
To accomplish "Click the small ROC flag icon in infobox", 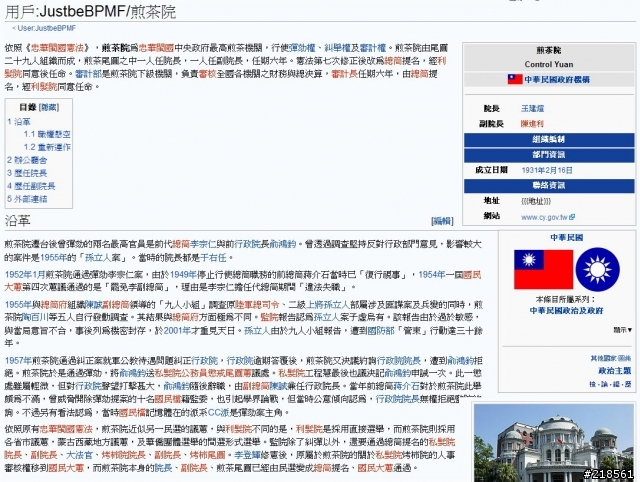I will (515, 79).
